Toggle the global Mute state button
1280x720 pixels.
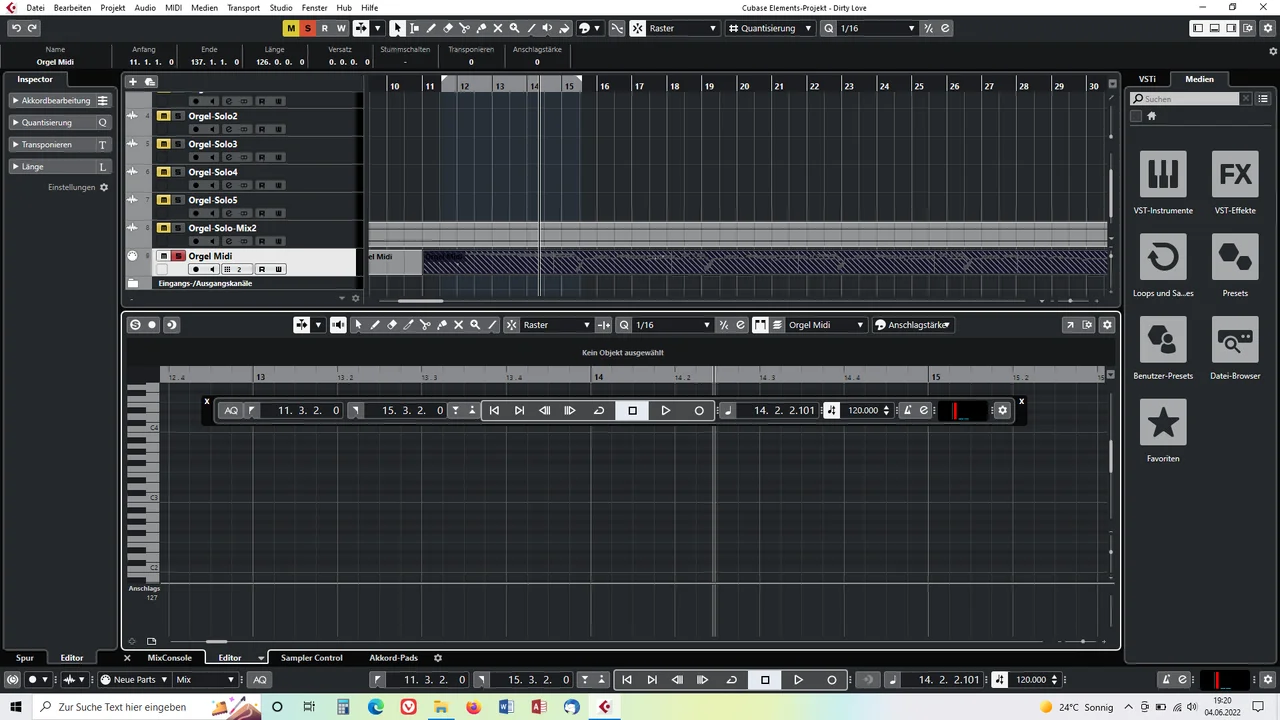(291, 28)
